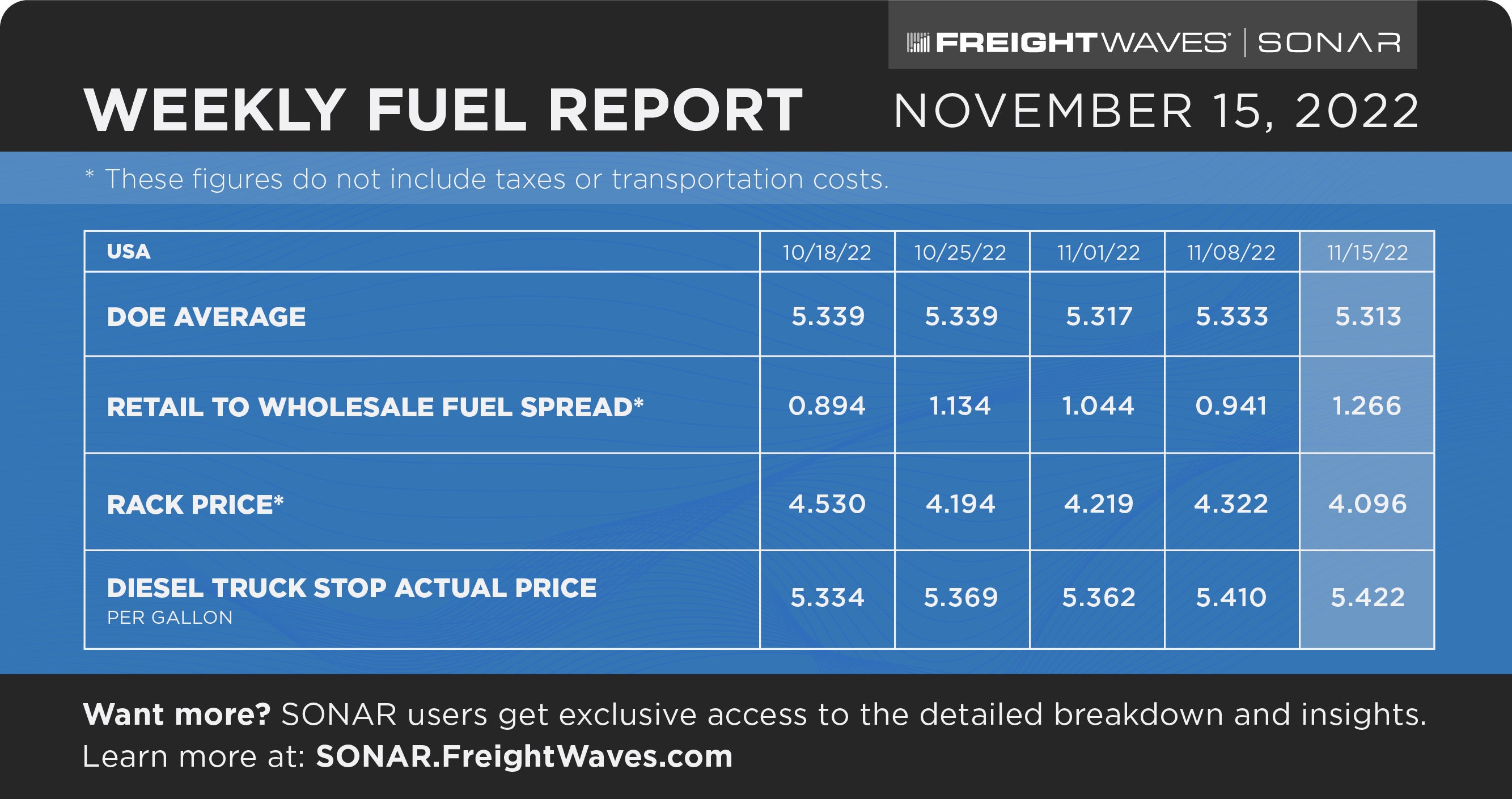This screenshot has height=799, width=1512.
Task: Click the 5.313 DOE average value
Action: coord(1367,316)
